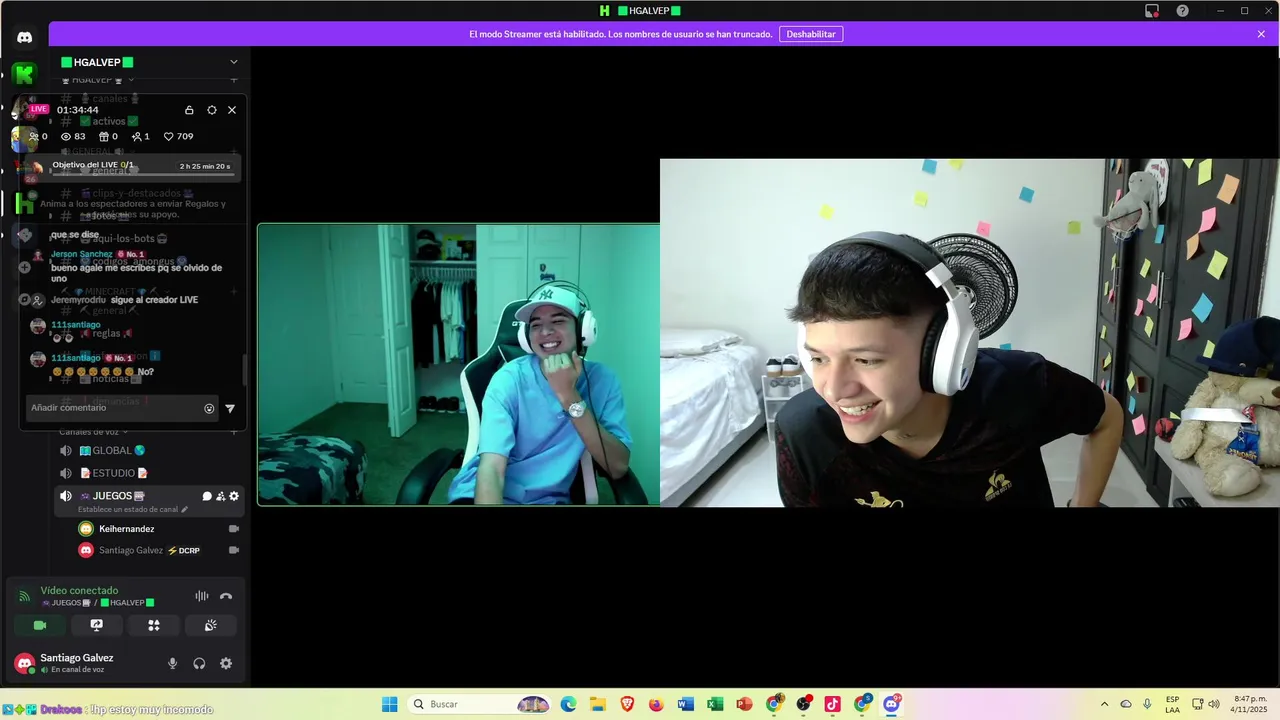Viewport: 1280px width, 720px height.
Task: Open 111santiago's 'No?' comment
Action: [103, 372]
